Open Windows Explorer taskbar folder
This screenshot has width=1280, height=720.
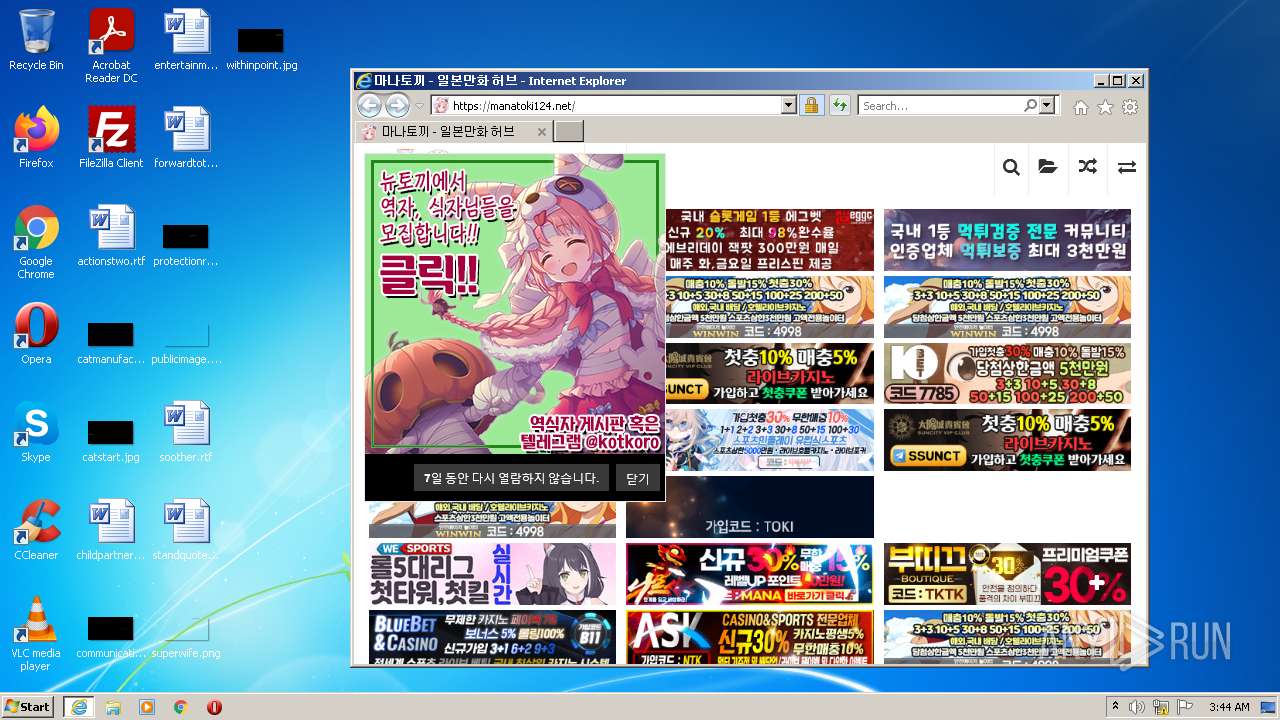coord(113,707)
